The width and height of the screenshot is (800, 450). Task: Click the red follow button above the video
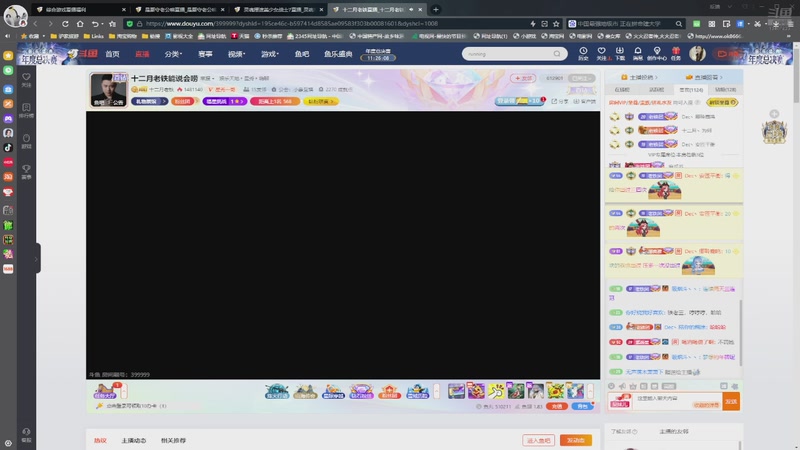click(x=522, y=78)
